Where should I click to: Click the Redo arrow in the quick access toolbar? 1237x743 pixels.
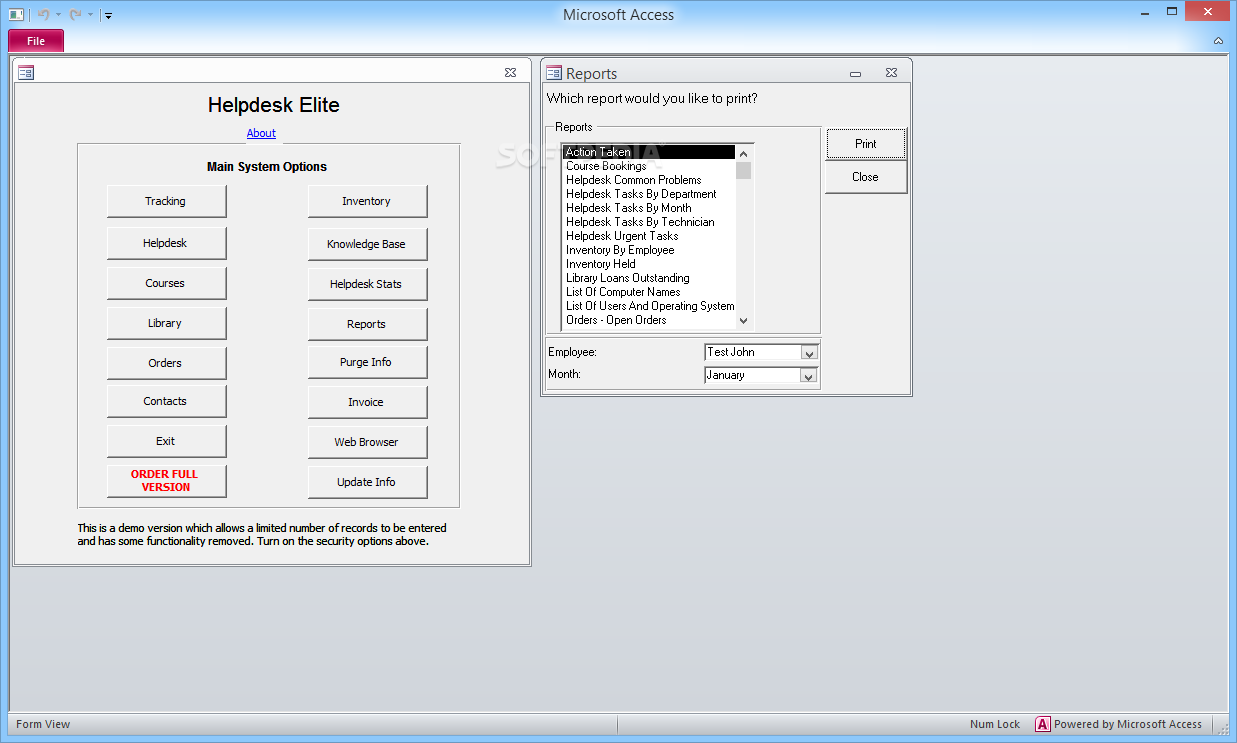tap(76, 15)
